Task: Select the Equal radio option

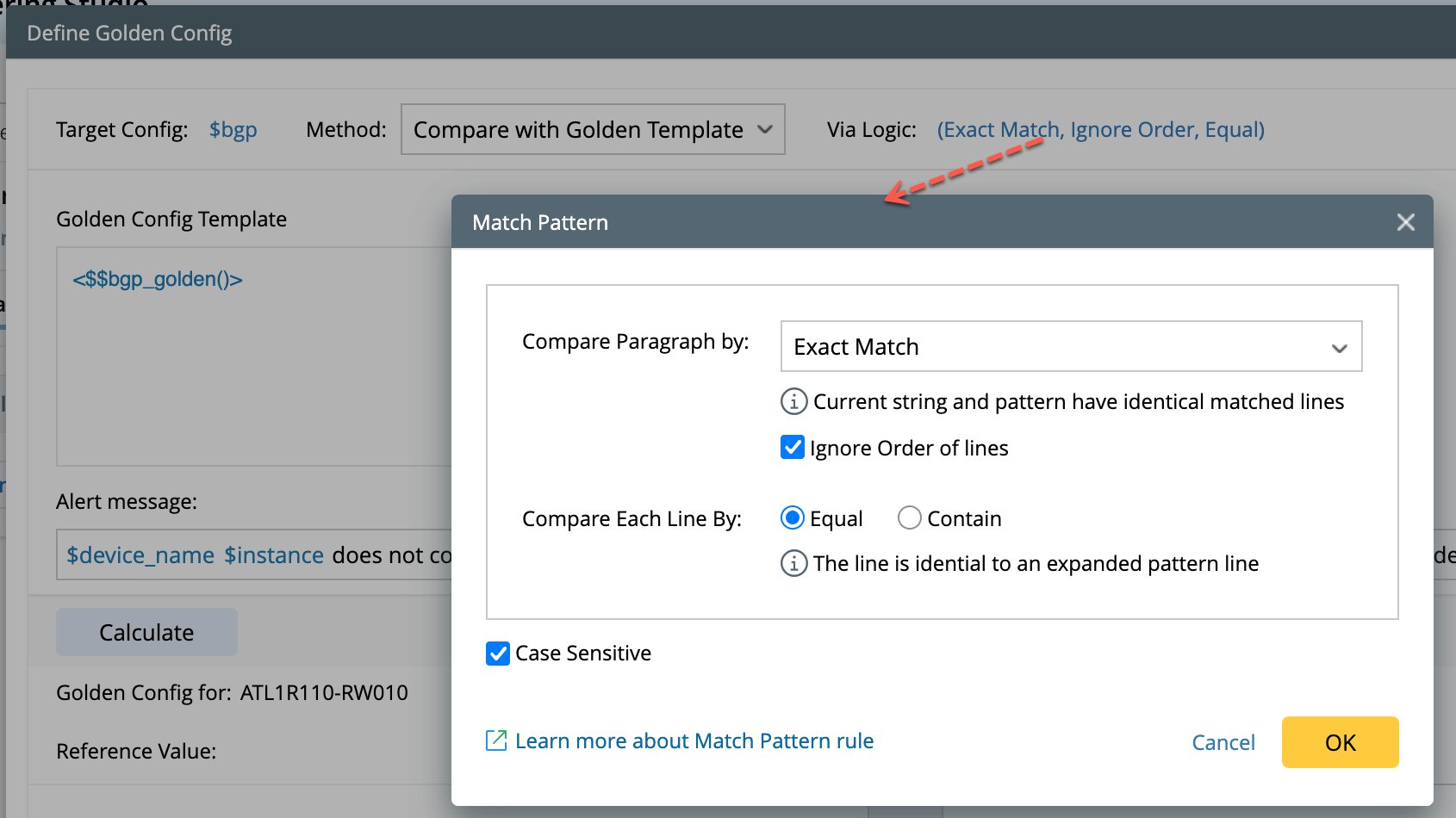Action: 793,518
